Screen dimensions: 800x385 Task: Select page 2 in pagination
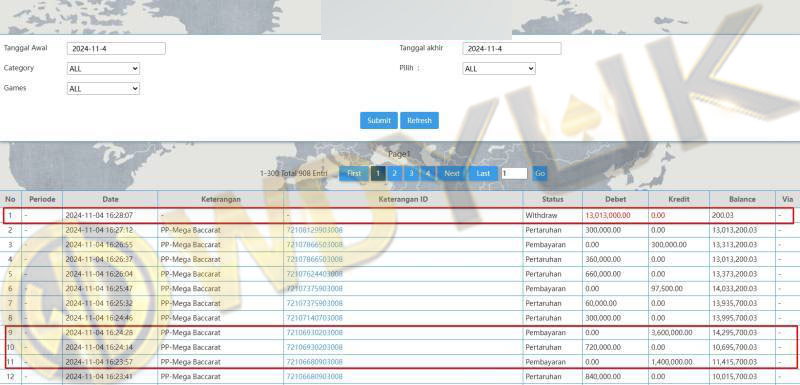point(394,173)
